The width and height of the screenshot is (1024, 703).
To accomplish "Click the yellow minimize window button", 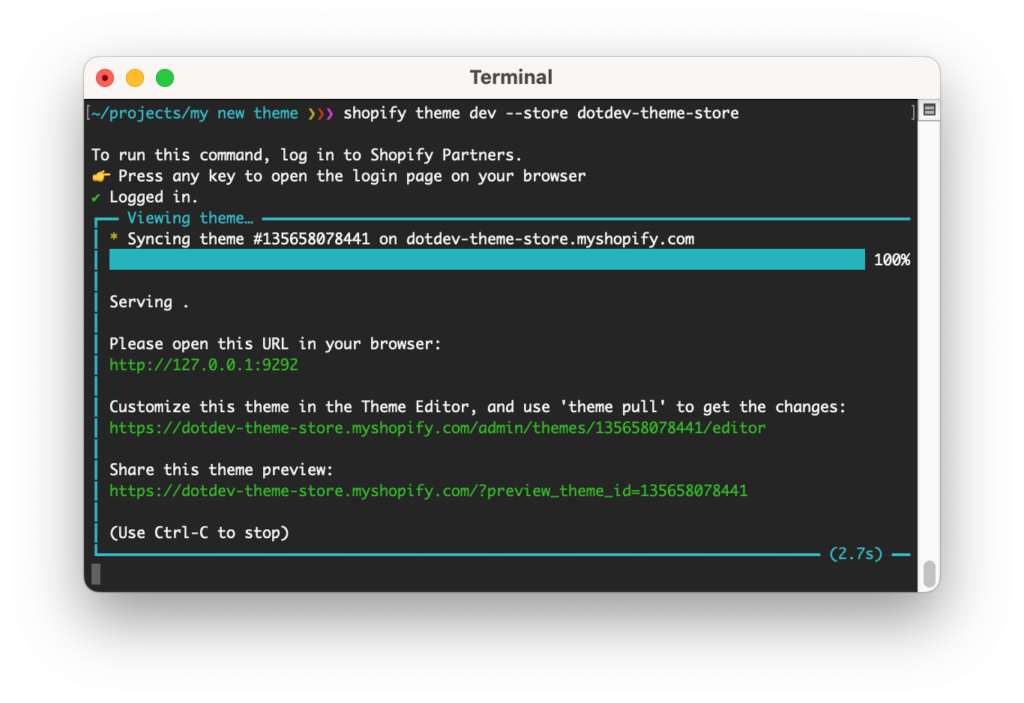I will [135, 78].
